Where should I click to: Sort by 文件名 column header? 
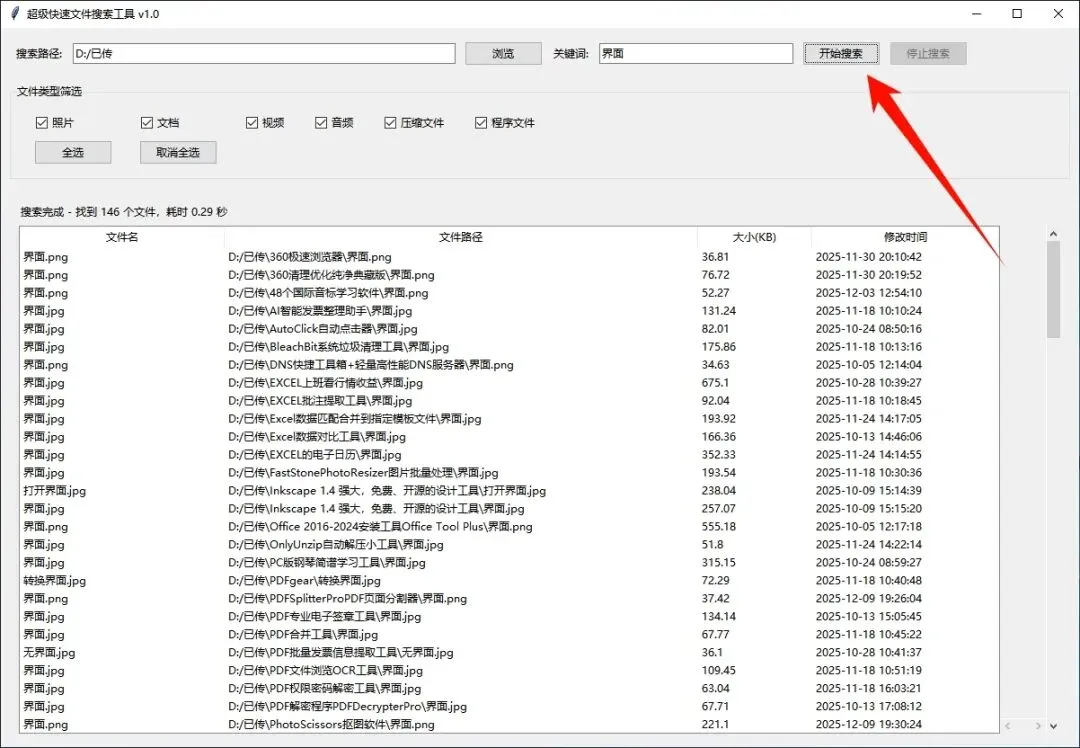pyautogui.click(x=122, y=237)
